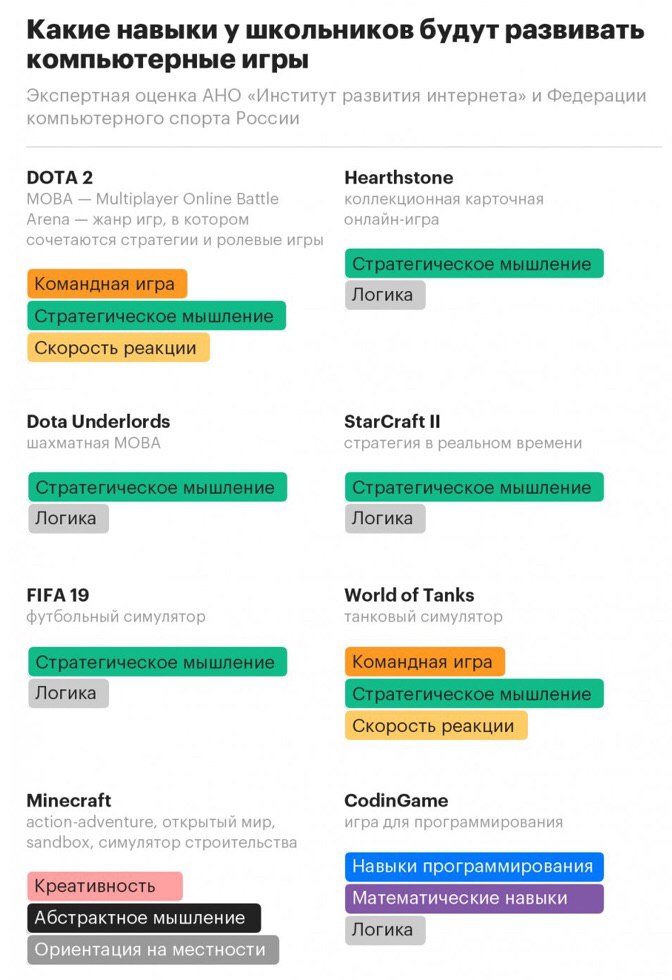Click the "Логика" tag under Hearthstone
This screenshot has height=980, width=672.
(x=384, y=295)
